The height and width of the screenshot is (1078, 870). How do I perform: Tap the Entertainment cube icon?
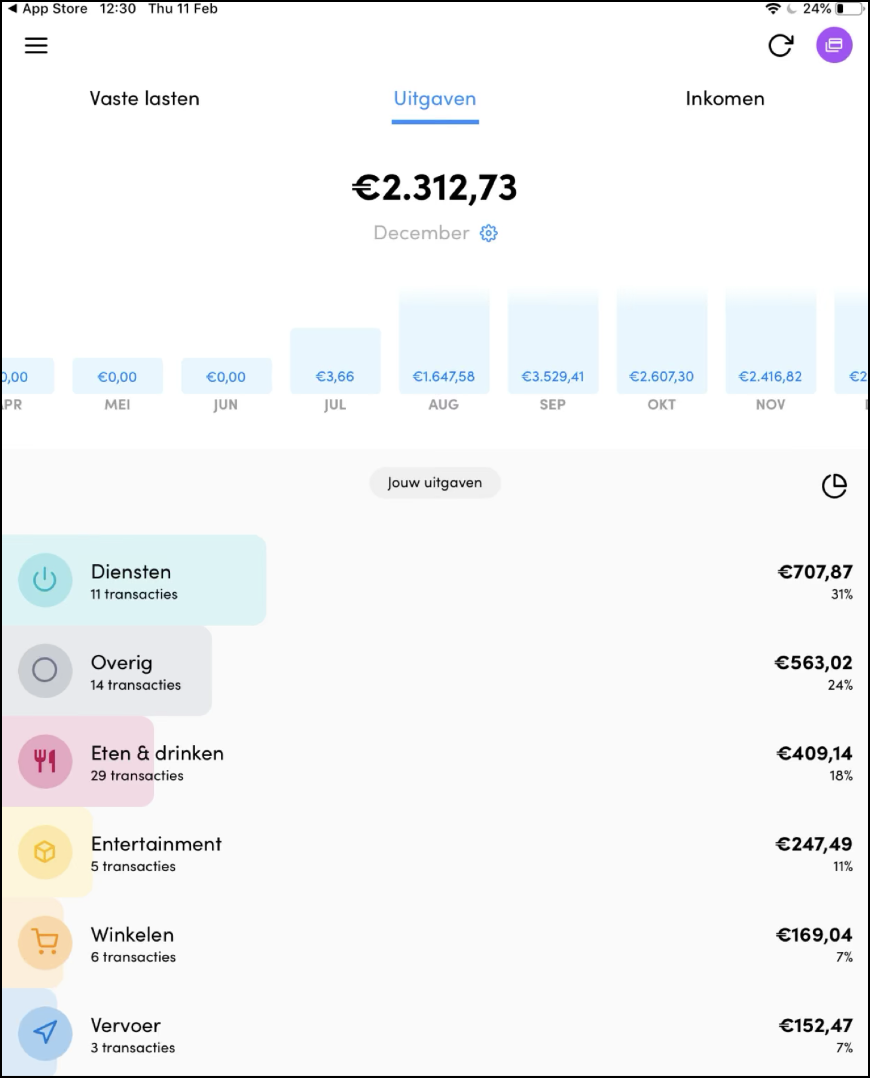pyautogui.click(x=45, y=852)
